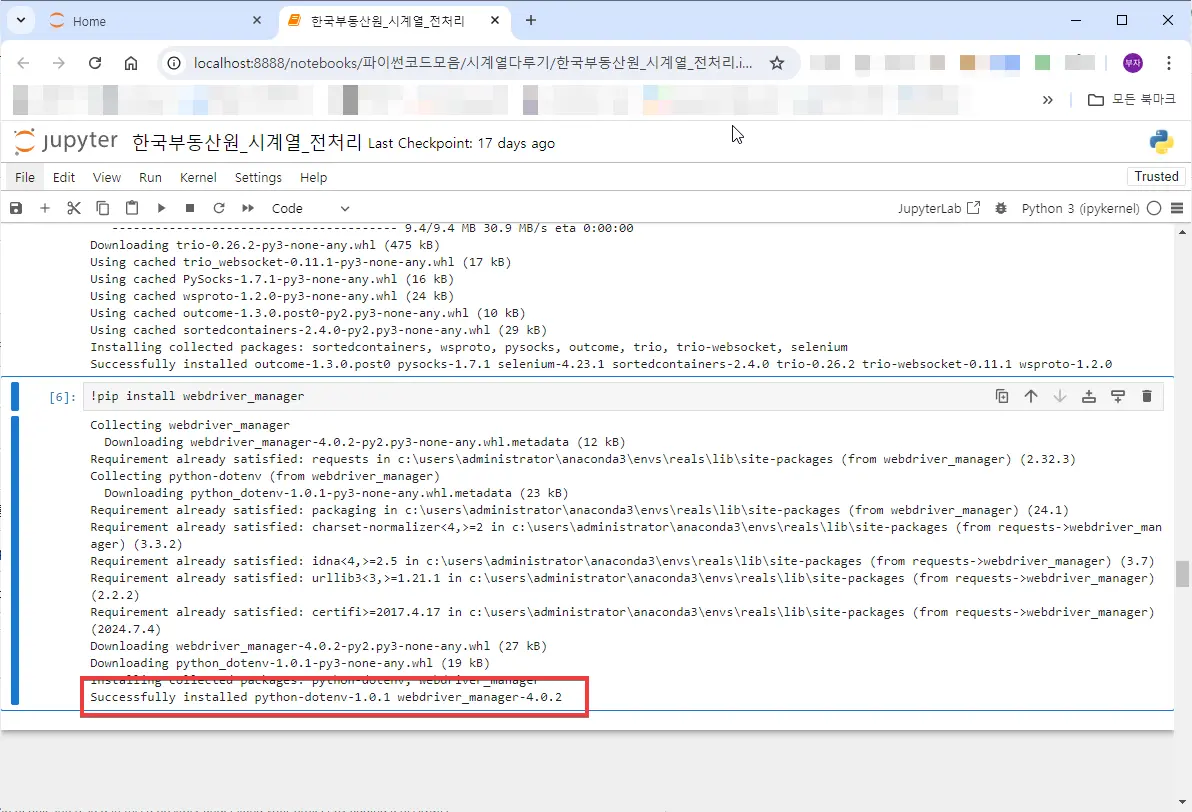Screen dimensions: 1192x812
Task: Show hidden bookmarks with the double chevron
Action: pos(1048,100)
